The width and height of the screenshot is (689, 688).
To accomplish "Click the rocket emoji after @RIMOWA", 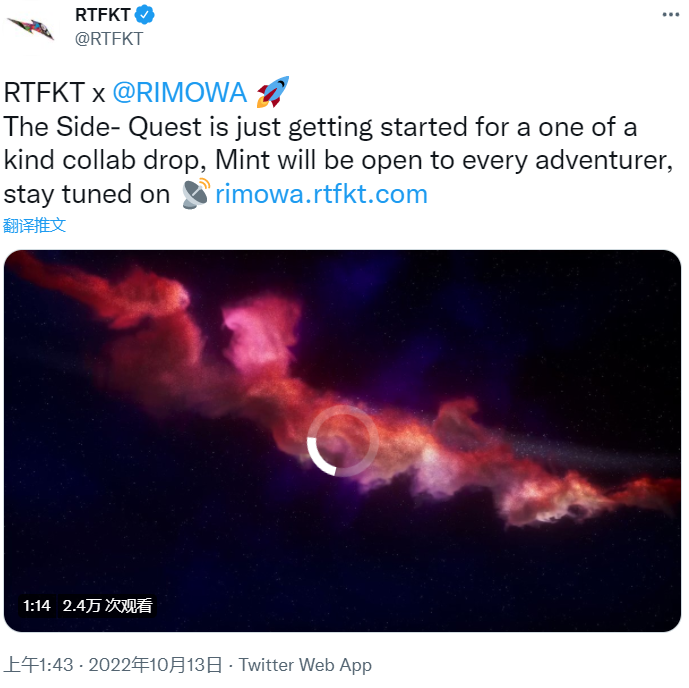I will (272, 92).
